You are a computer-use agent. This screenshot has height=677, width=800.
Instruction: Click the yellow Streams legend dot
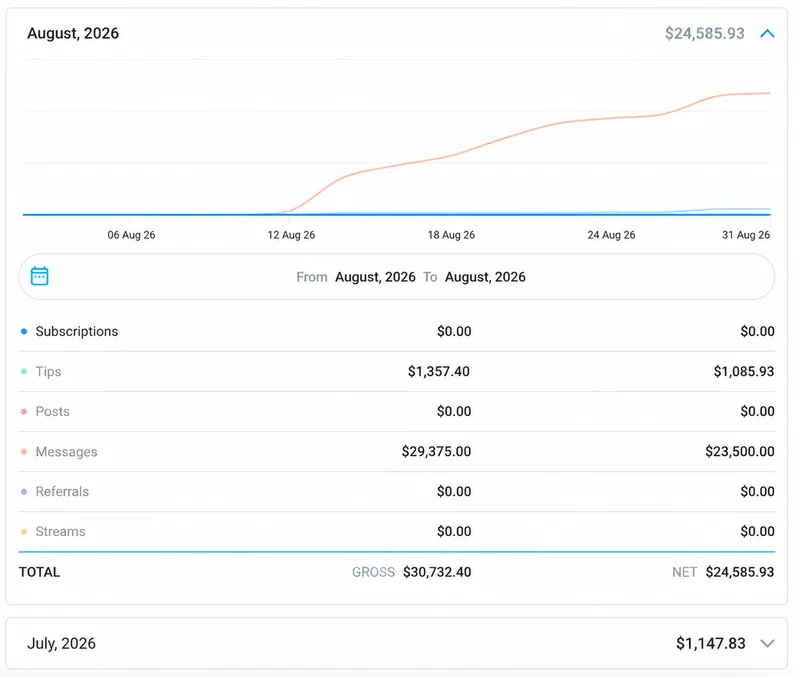click(24, 532)
